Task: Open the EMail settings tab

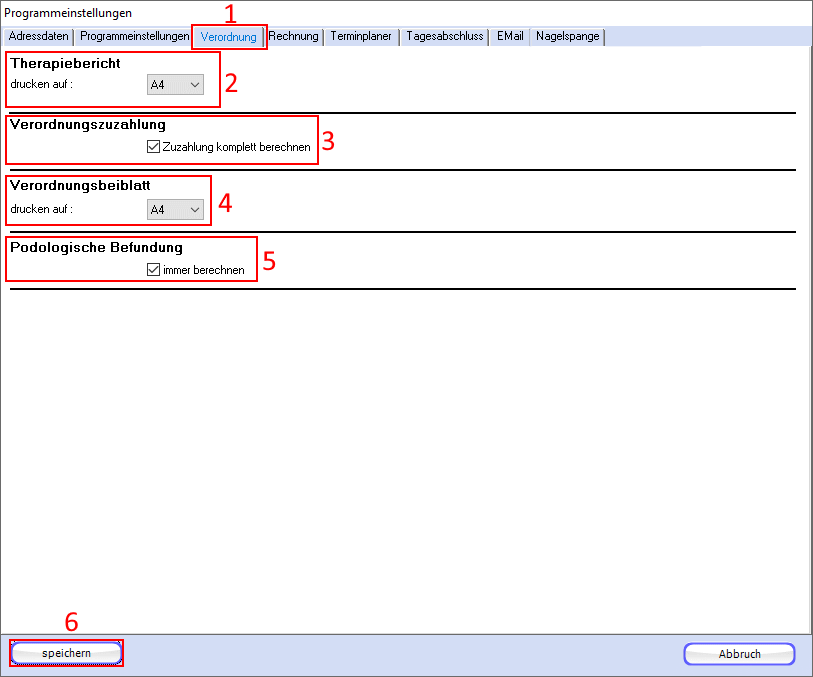Action: (510, 37)
